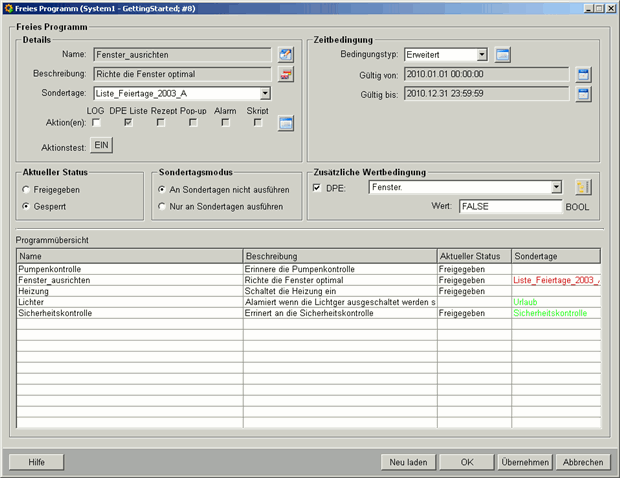Toggle the DPE checkbox in Zusätzliche Wertbedingung
This screenshot has height=478, width=620.
click(x=317, y=188)
